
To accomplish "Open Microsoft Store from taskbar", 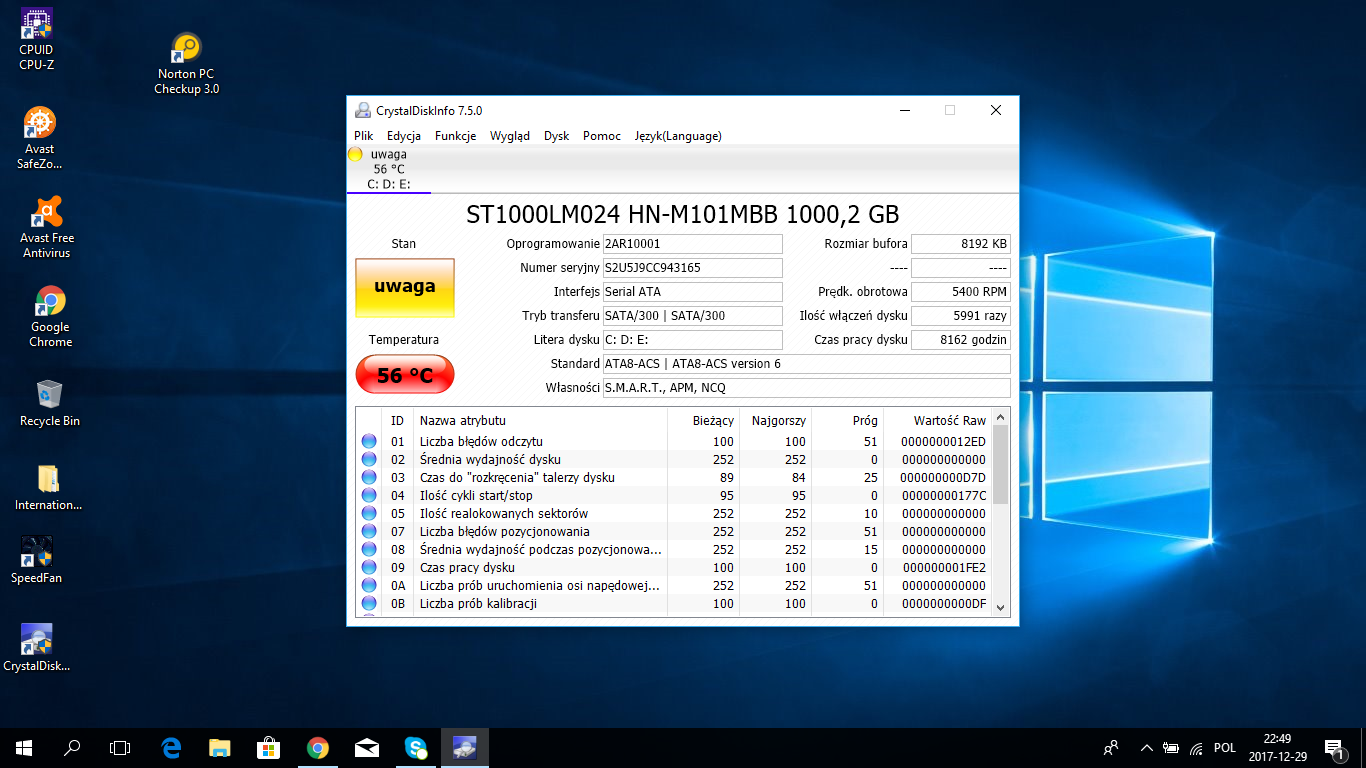I will coord(269,747).
